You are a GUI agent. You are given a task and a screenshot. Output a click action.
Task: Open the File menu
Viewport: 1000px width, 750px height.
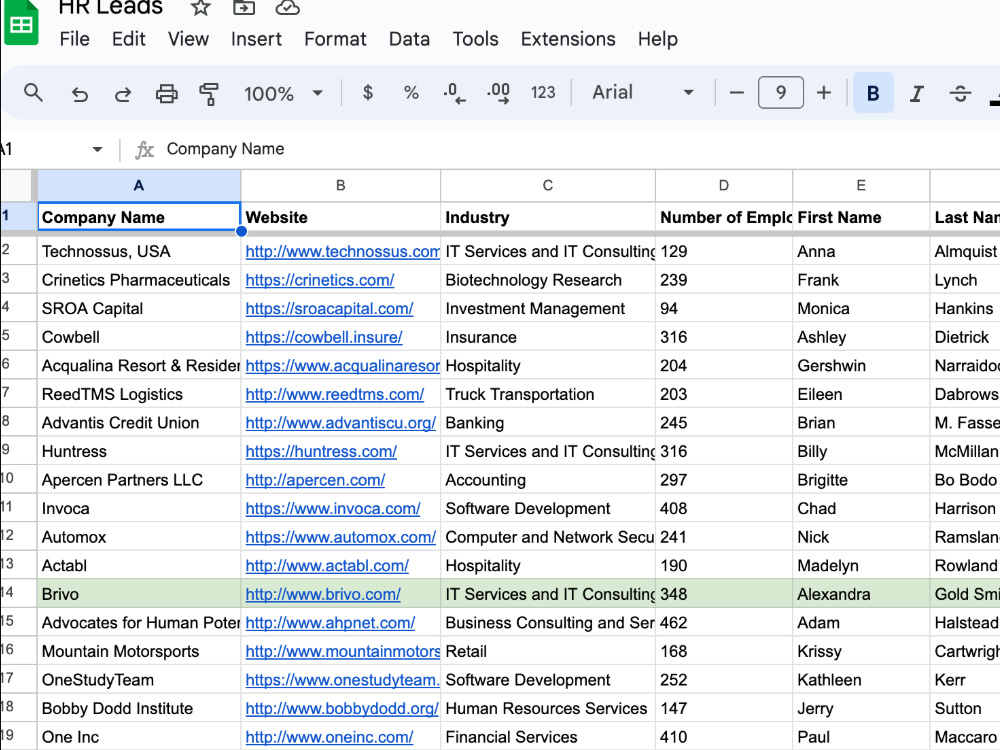(x=75, y=39)
